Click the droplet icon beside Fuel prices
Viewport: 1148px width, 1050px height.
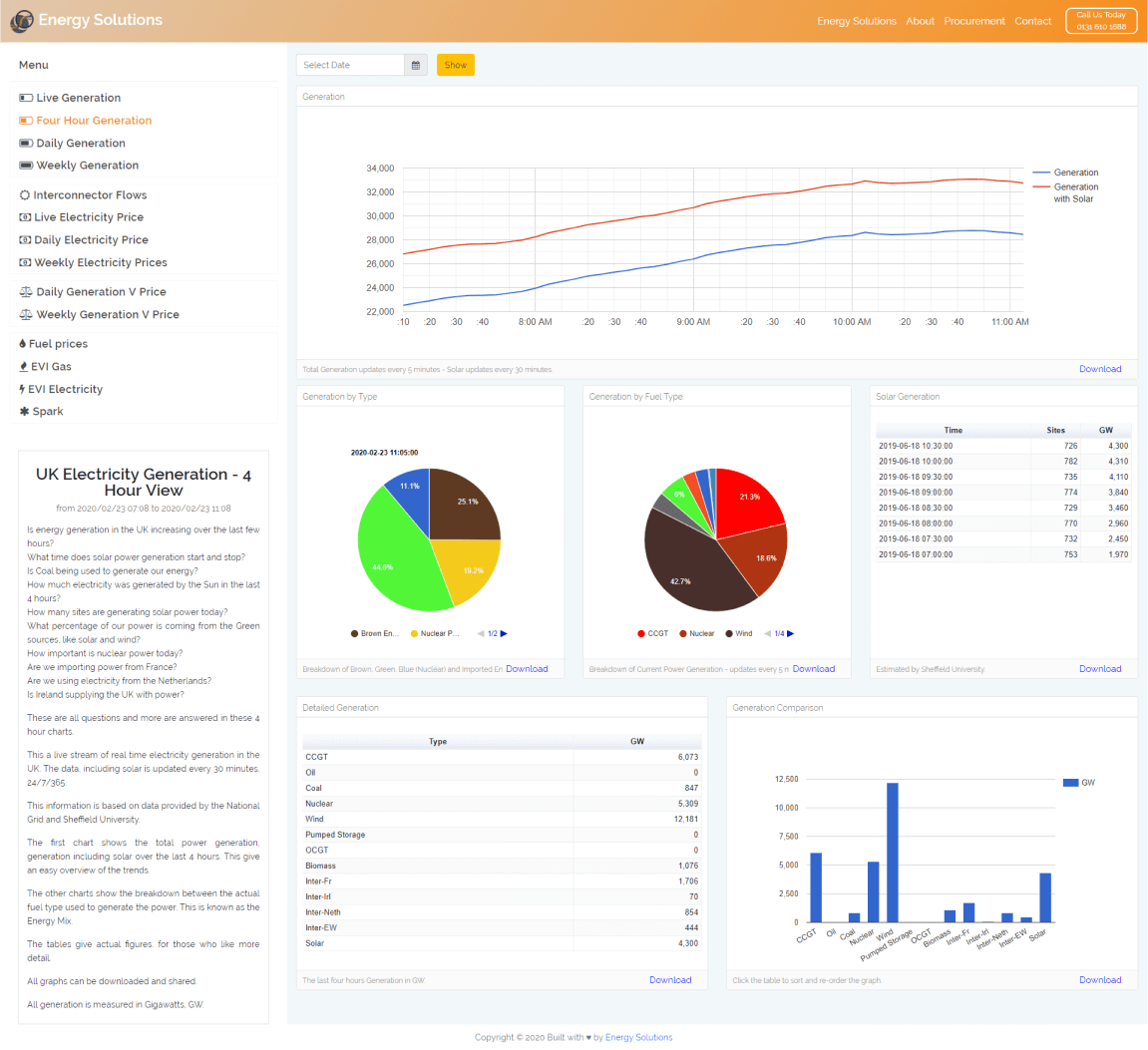pos(22,344)
